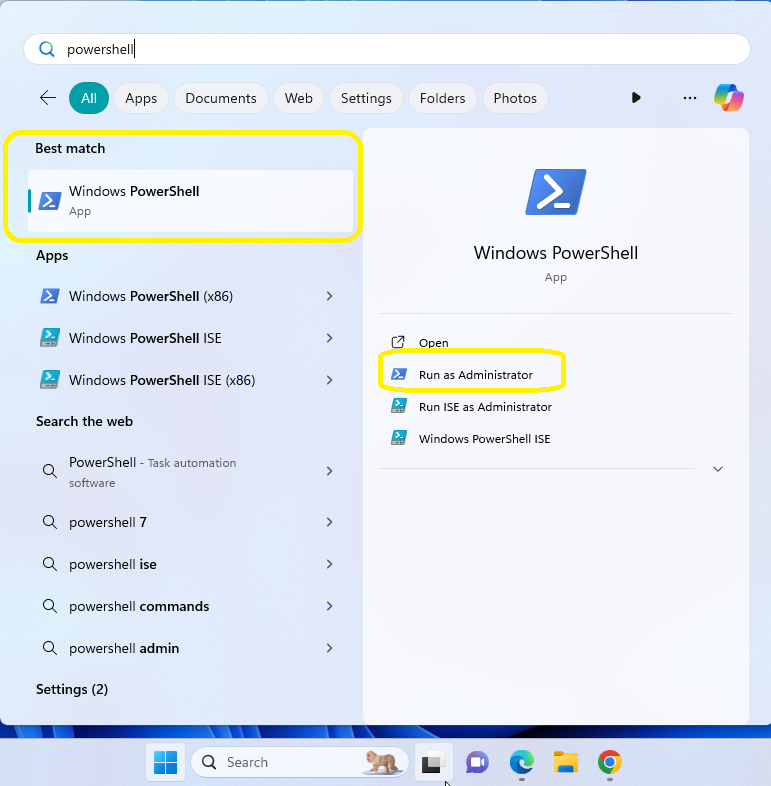The image size is (771, 786).
Task: Launch Google Chrome from the taskbar
Action: (610, 762)
